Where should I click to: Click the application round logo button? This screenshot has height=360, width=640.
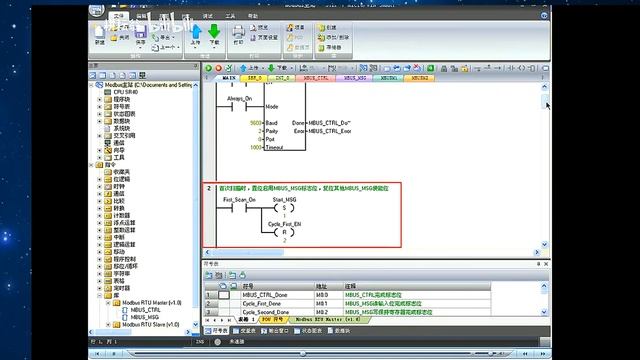pyautogui.click(x=96, y=10)
